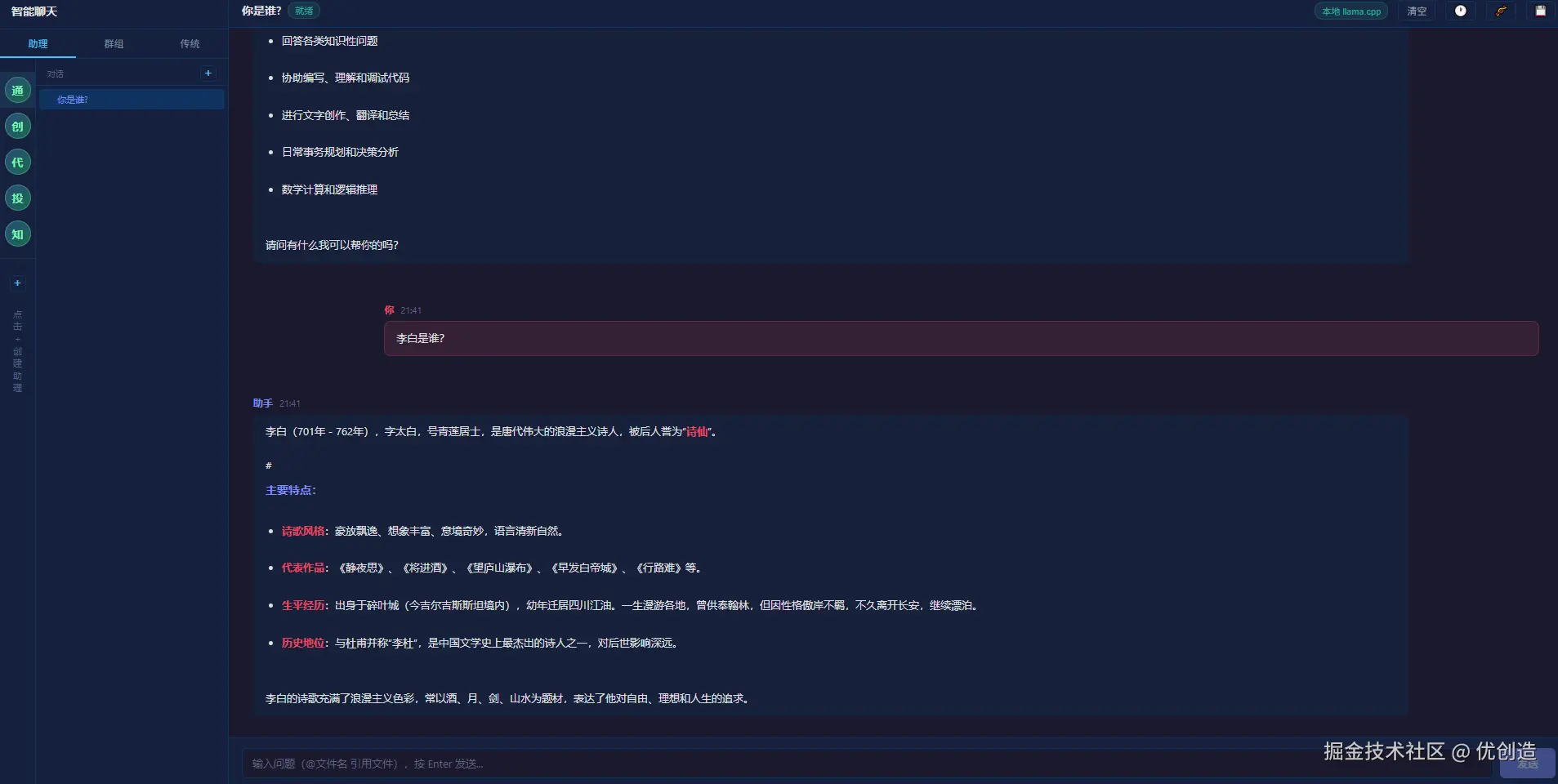Select the 创 assistant avatar
The width and height of the screenshot is (1558, 784).
click(17, 127)
